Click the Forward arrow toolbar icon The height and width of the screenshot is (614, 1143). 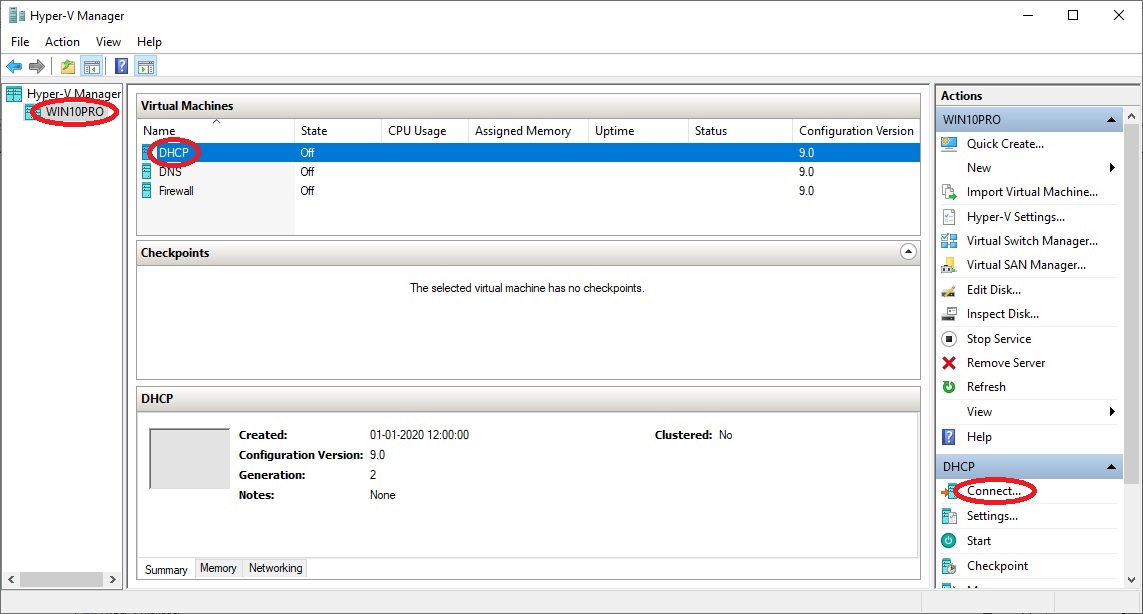(36, 67)
